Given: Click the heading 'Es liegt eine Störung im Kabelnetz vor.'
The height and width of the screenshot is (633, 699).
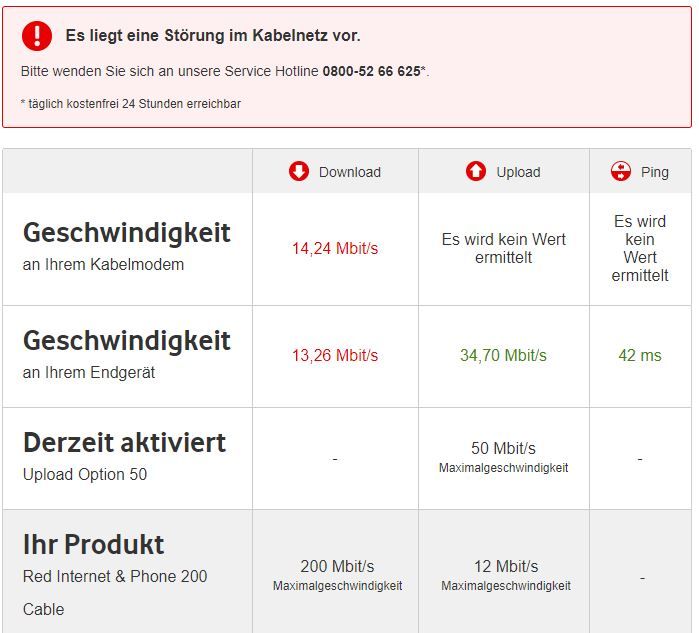Looking at the screenshot, I should click(x=213, y=36).
